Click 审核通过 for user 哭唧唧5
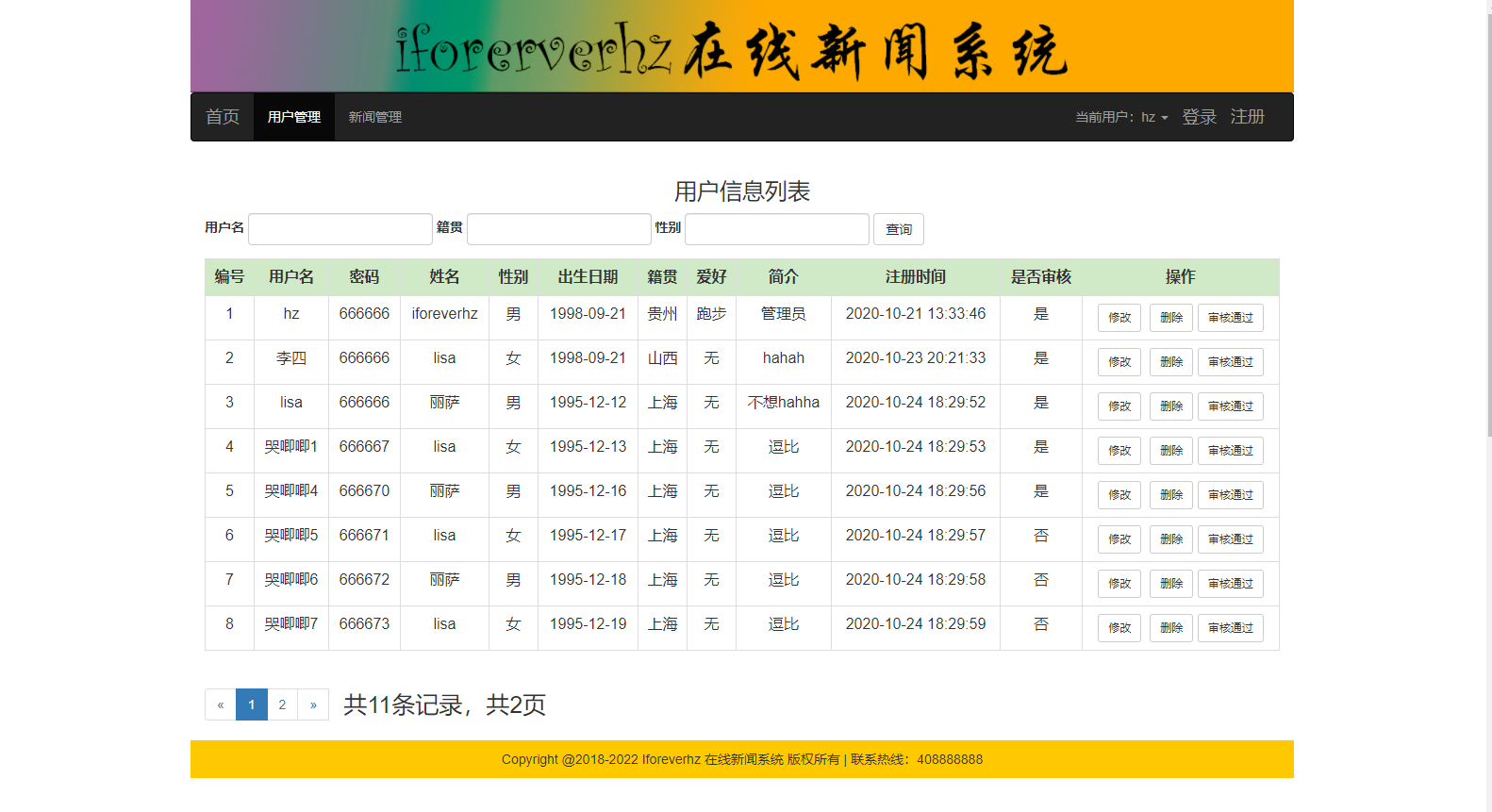This screenshot has width=1492, height=812. click(1231, 539)
